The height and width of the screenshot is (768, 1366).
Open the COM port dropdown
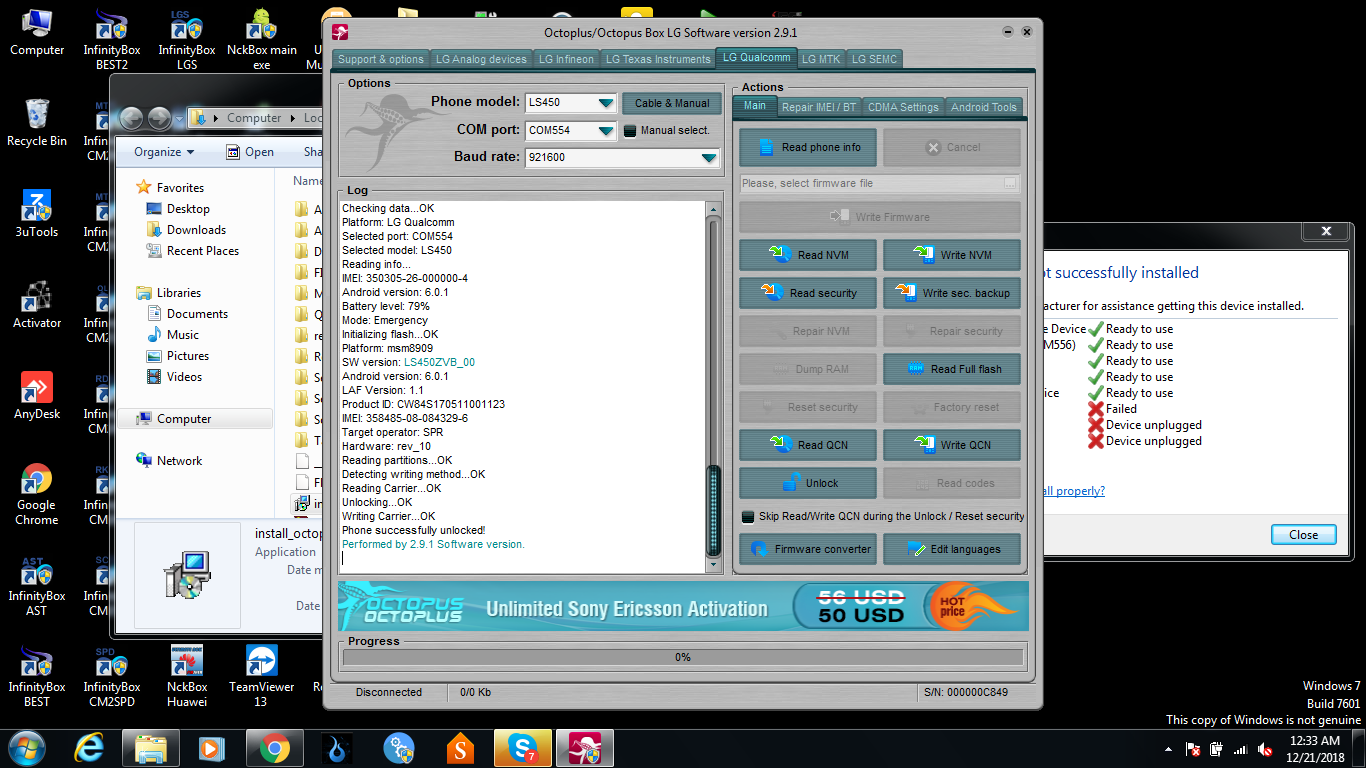click(x=606, y=130)
